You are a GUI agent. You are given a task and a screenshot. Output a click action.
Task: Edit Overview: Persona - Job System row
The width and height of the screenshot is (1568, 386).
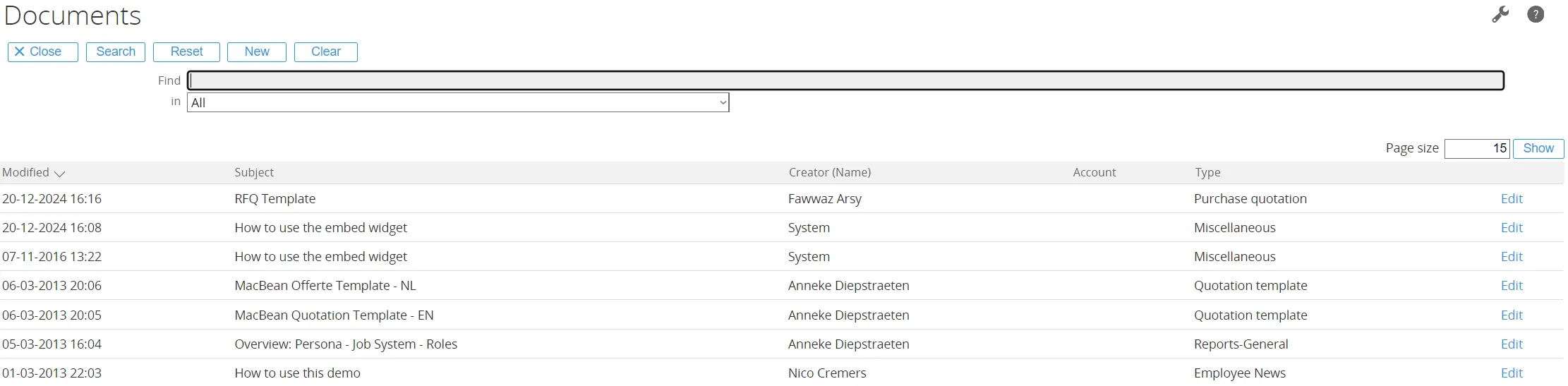pos(1511,344)
